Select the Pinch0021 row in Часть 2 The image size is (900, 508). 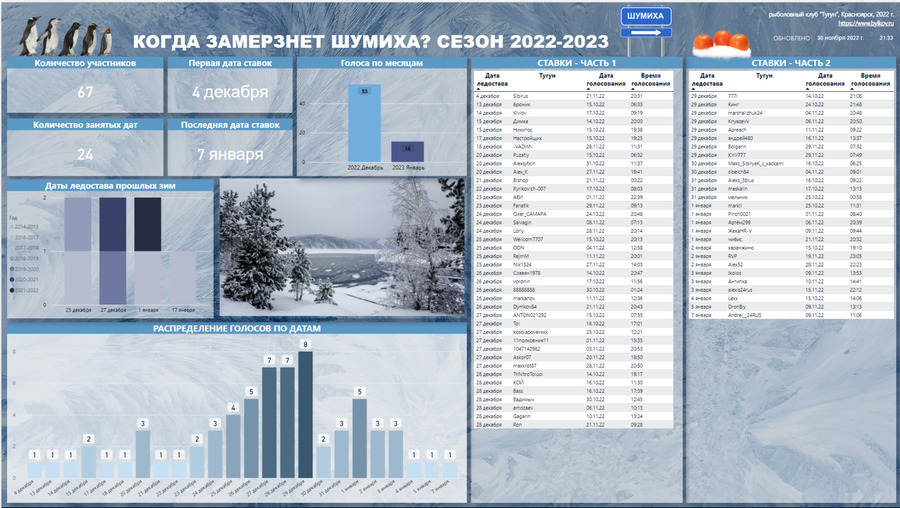(791, 214)
